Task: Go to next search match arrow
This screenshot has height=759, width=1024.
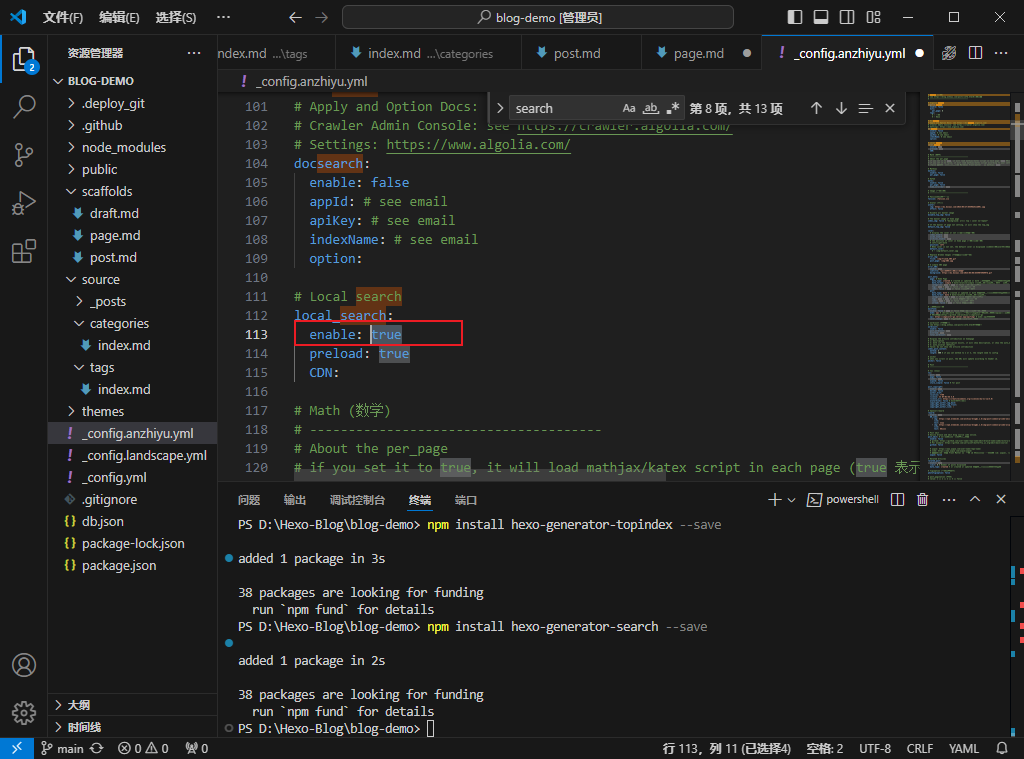Action: tap(841, 108)
